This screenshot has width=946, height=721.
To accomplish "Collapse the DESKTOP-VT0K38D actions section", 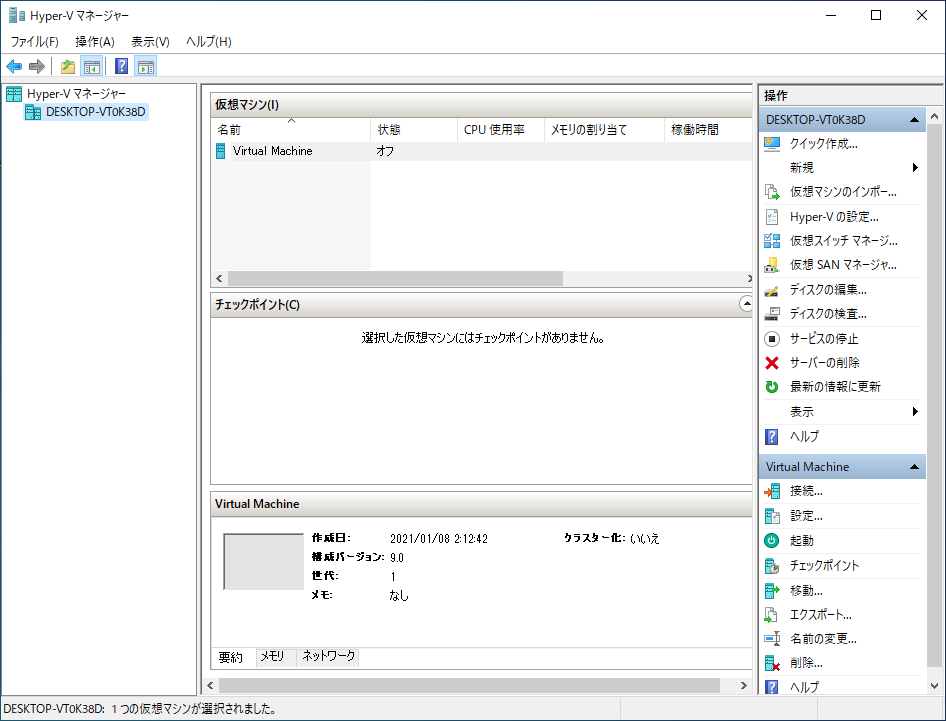I will 914,120.
